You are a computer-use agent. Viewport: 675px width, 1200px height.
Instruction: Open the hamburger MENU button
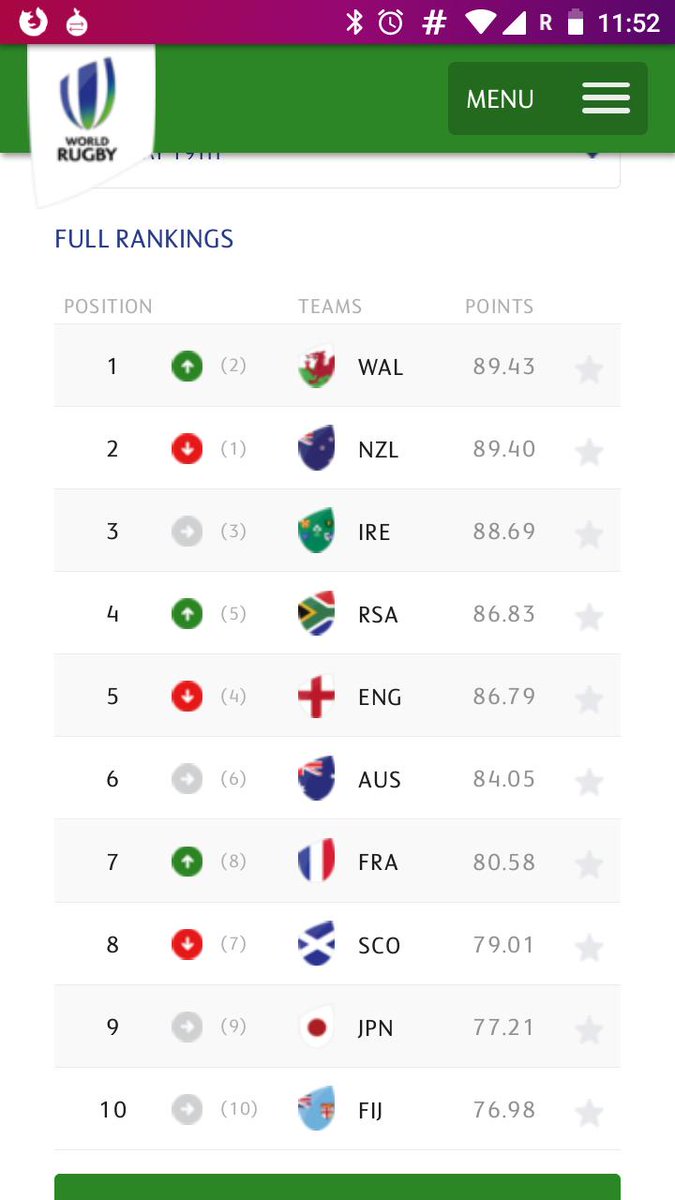[547, 98]
